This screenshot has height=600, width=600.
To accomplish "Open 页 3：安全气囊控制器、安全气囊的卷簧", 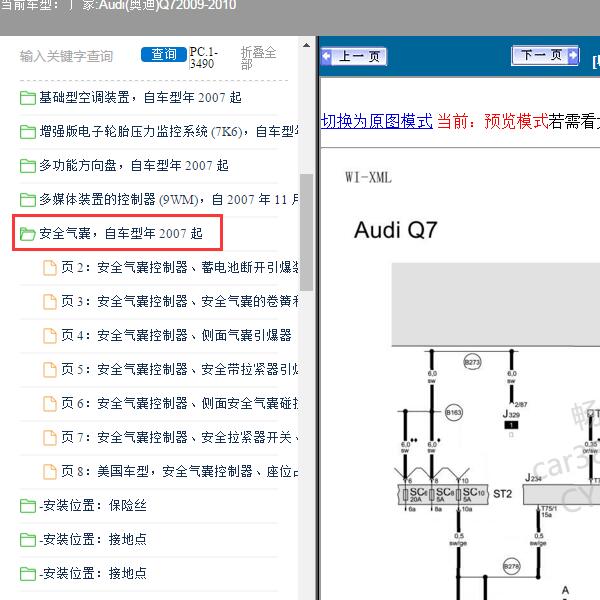I will click(180, 301).
